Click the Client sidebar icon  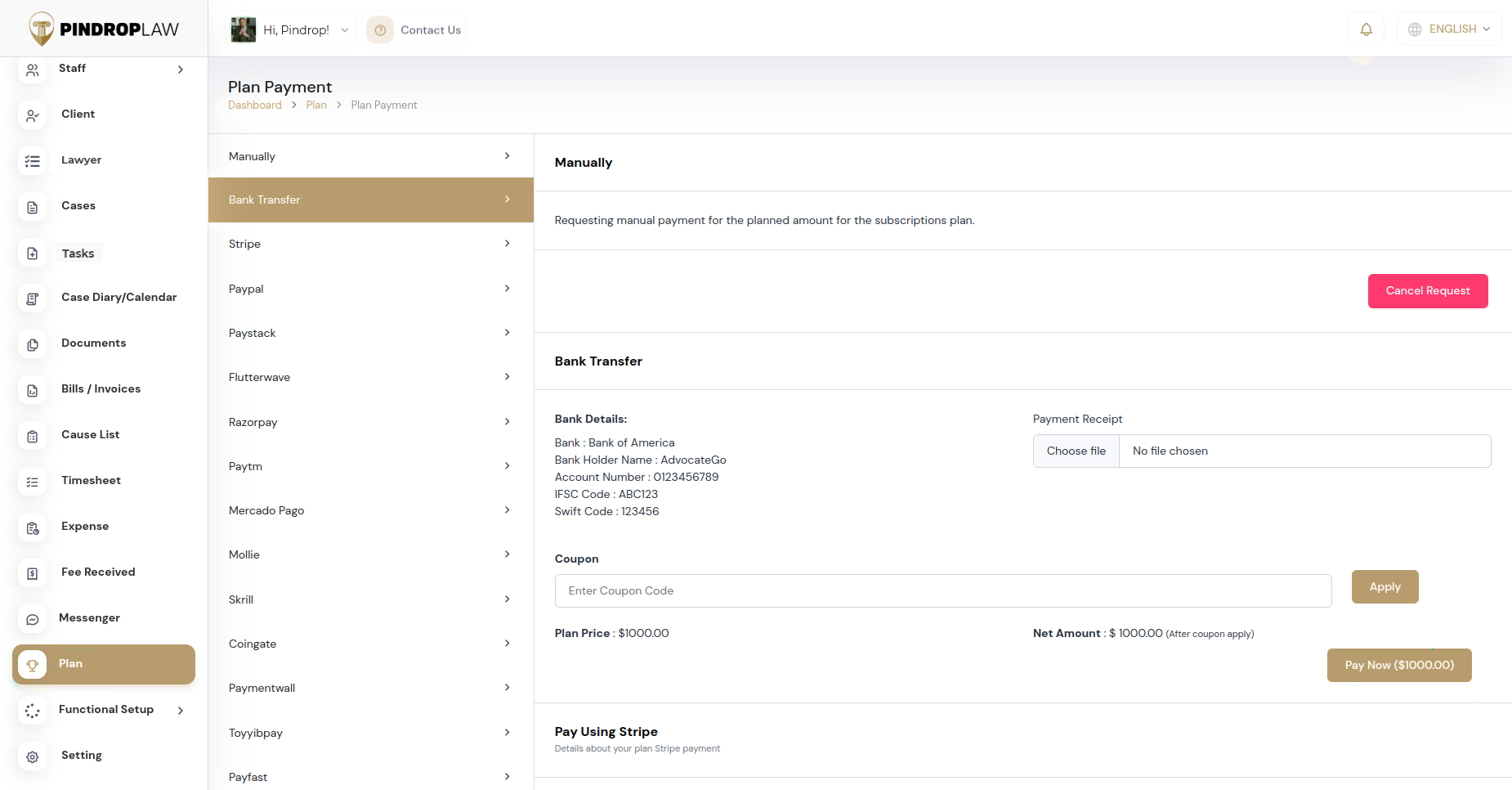coord(32,116)
